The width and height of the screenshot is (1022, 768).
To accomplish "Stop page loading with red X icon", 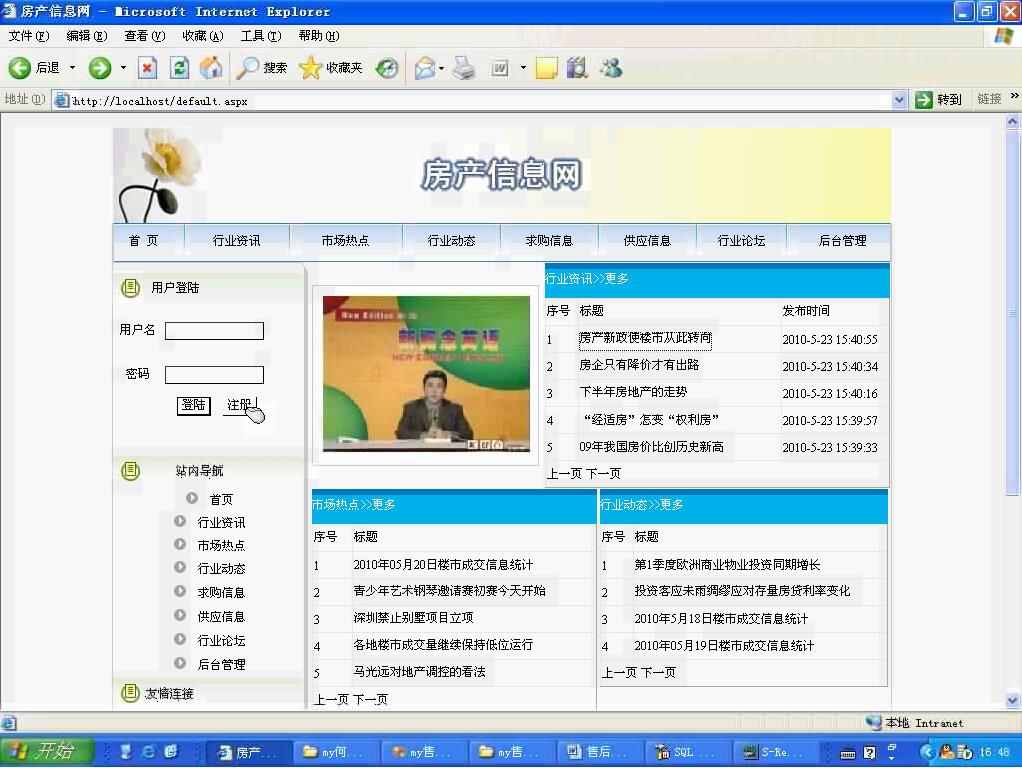I will tap(148, 68).
